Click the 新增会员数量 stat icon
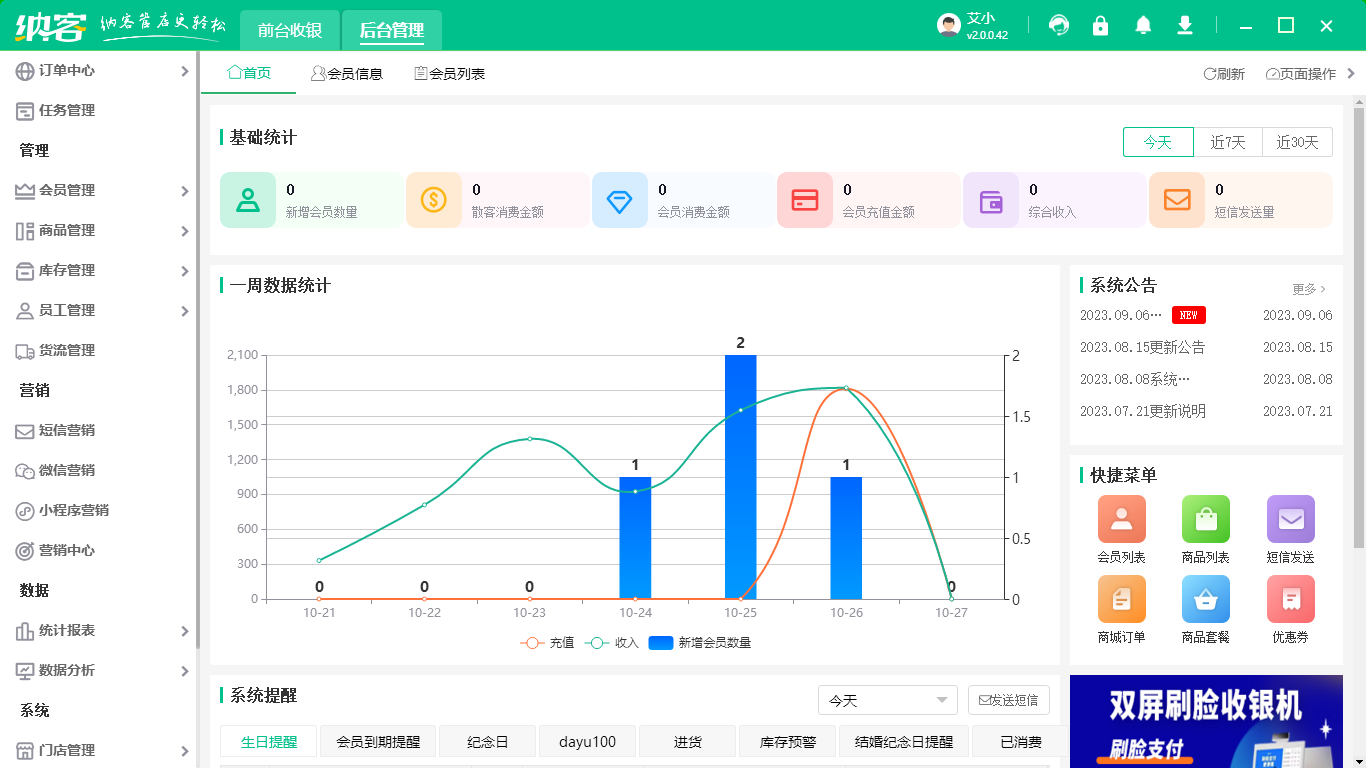The height and width of the screenshot is (768, 1366). [x=248, y=200]
